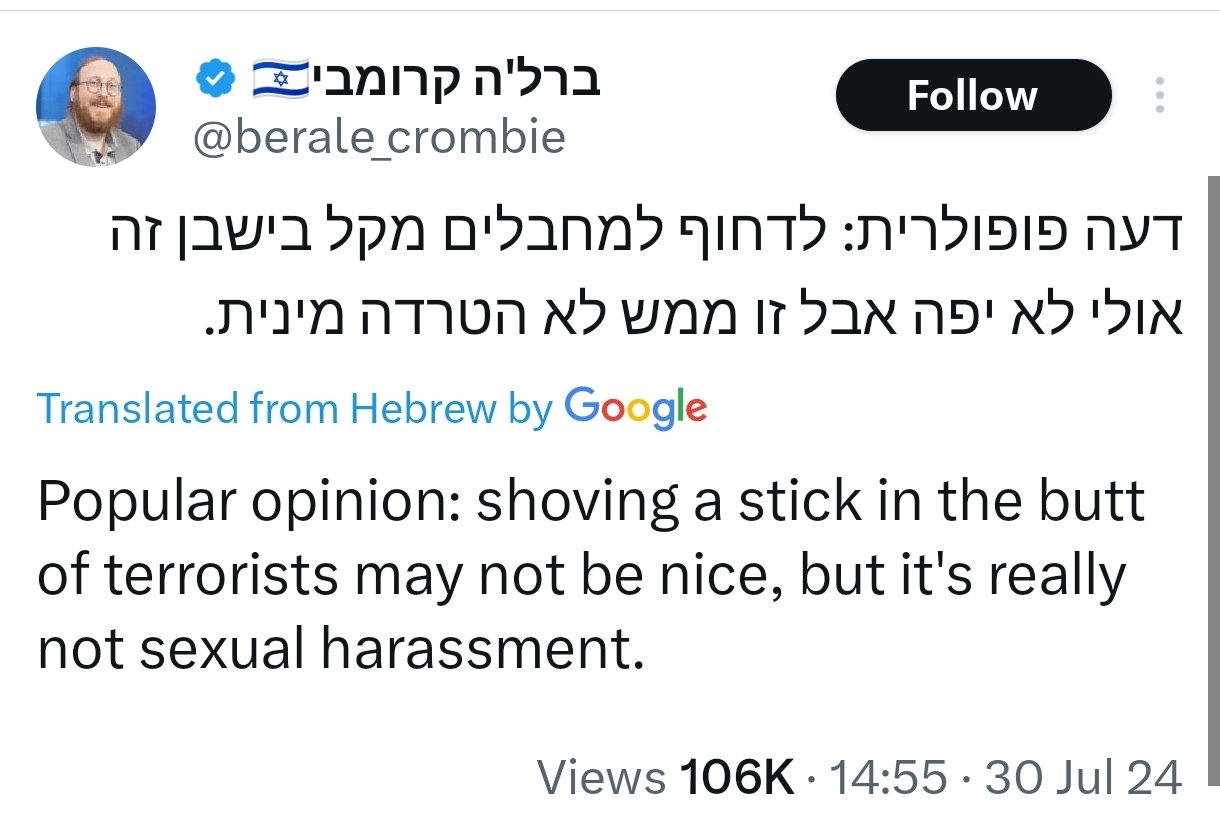Click the colorful Google logo

(x=636, y=408)
